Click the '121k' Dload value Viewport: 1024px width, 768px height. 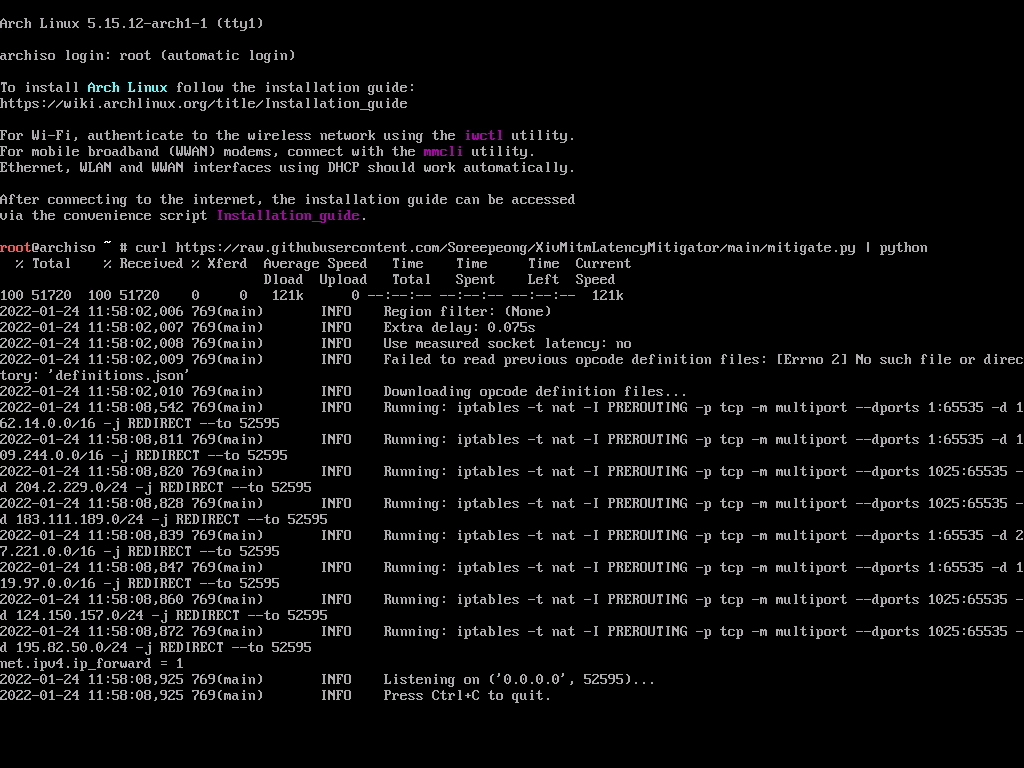[287, 296]
